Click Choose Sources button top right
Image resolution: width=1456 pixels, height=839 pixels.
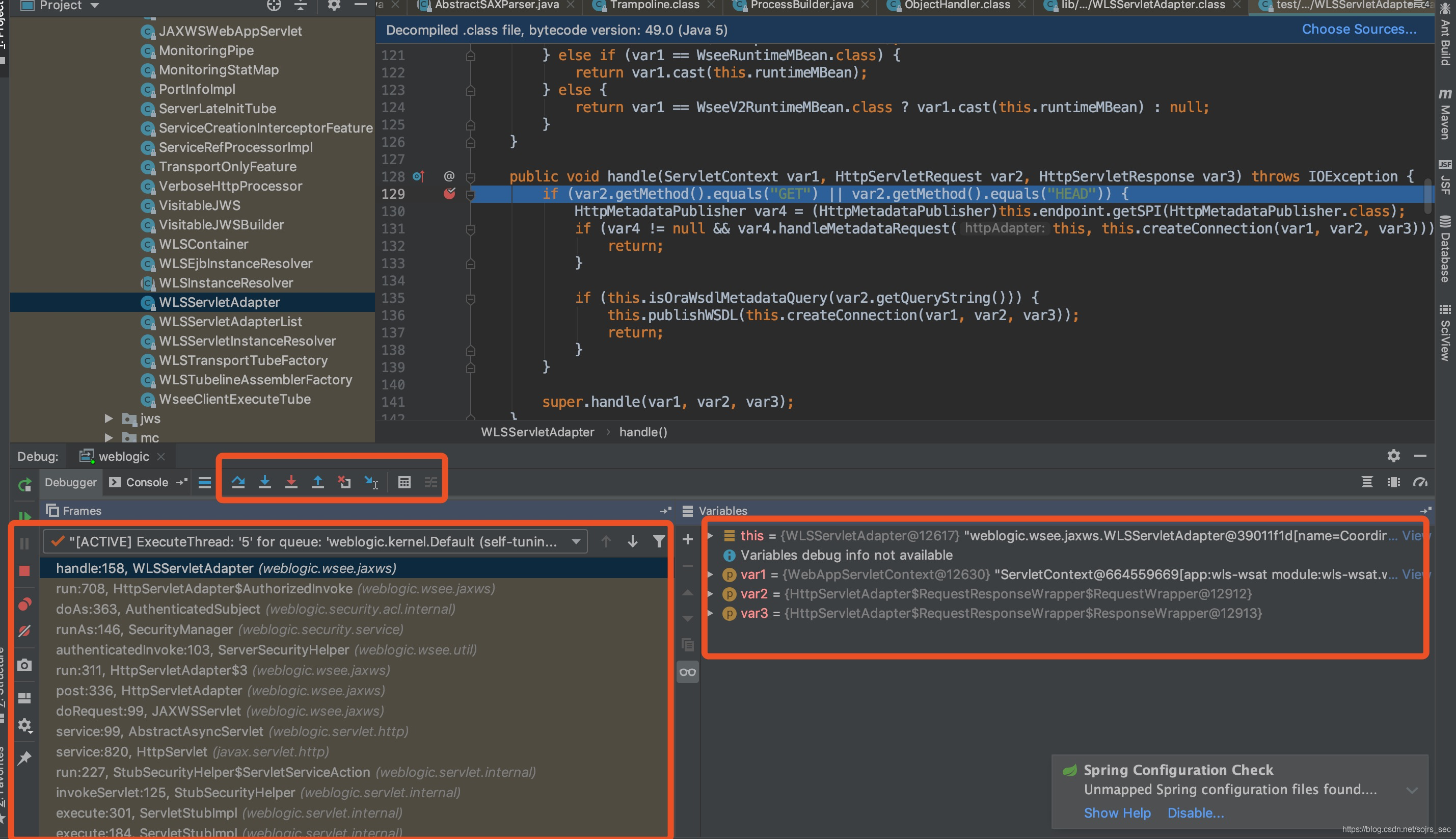1356,29
